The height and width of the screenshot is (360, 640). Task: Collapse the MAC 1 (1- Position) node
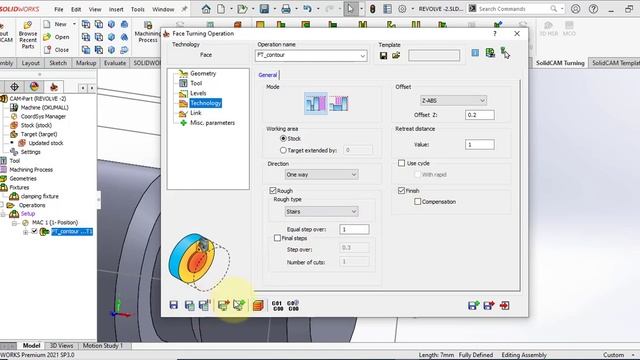coord(15,223)
